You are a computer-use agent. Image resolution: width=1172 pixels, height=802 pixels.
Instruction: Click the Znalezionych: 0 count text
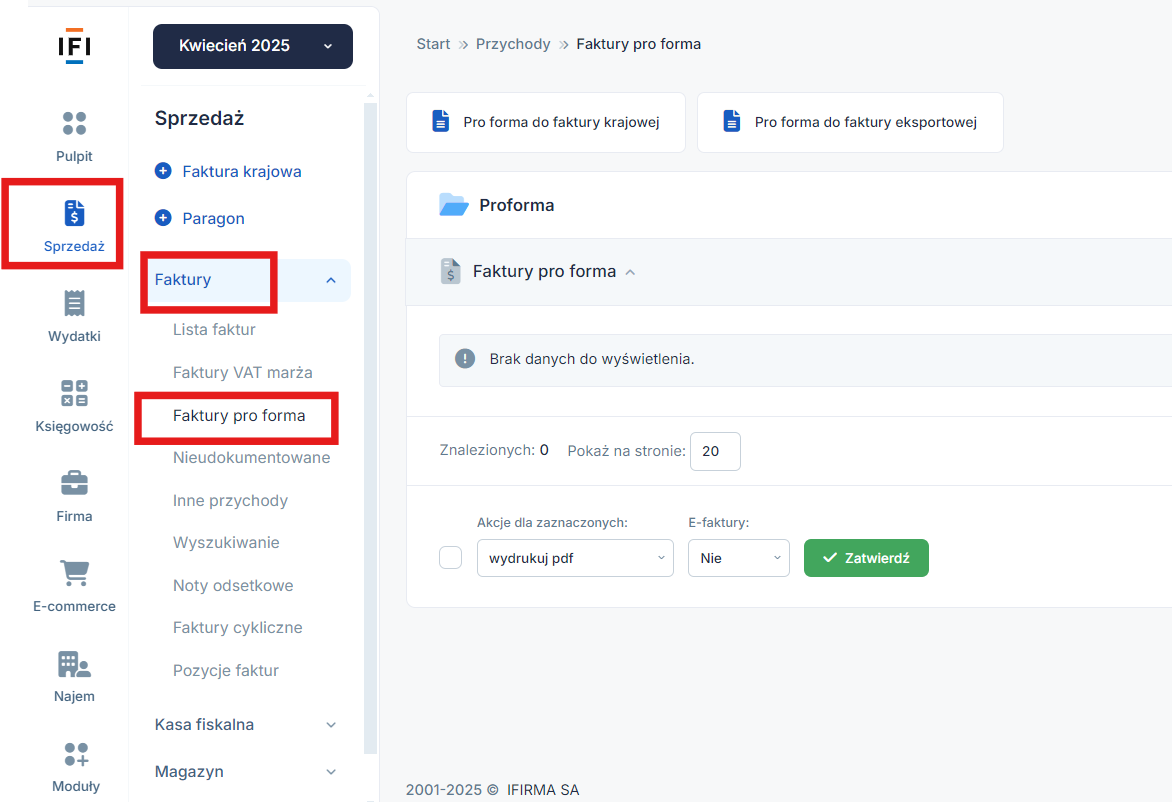pos(494,450)
